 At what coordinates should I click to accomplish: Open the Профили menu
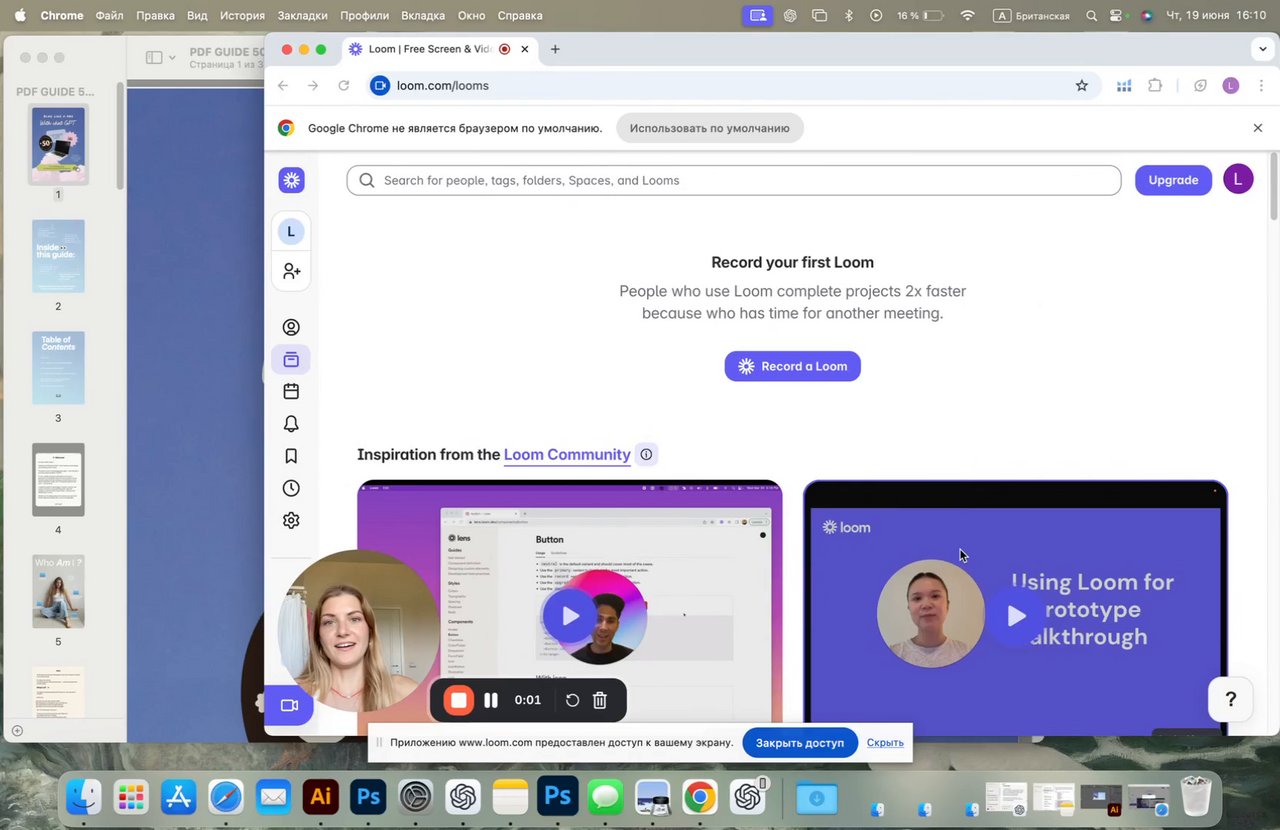coord(364,16)
